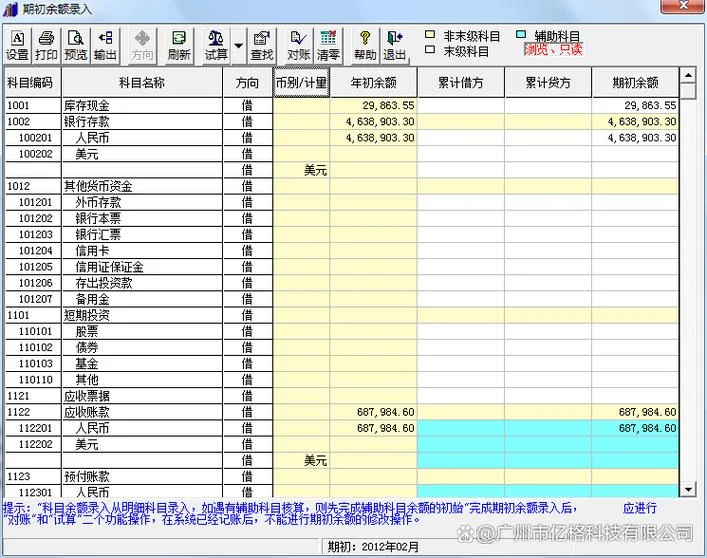Select the 存出投资款 account name
Image resolution: width=707 pixels, height=558 pixels.
point(104,283)
